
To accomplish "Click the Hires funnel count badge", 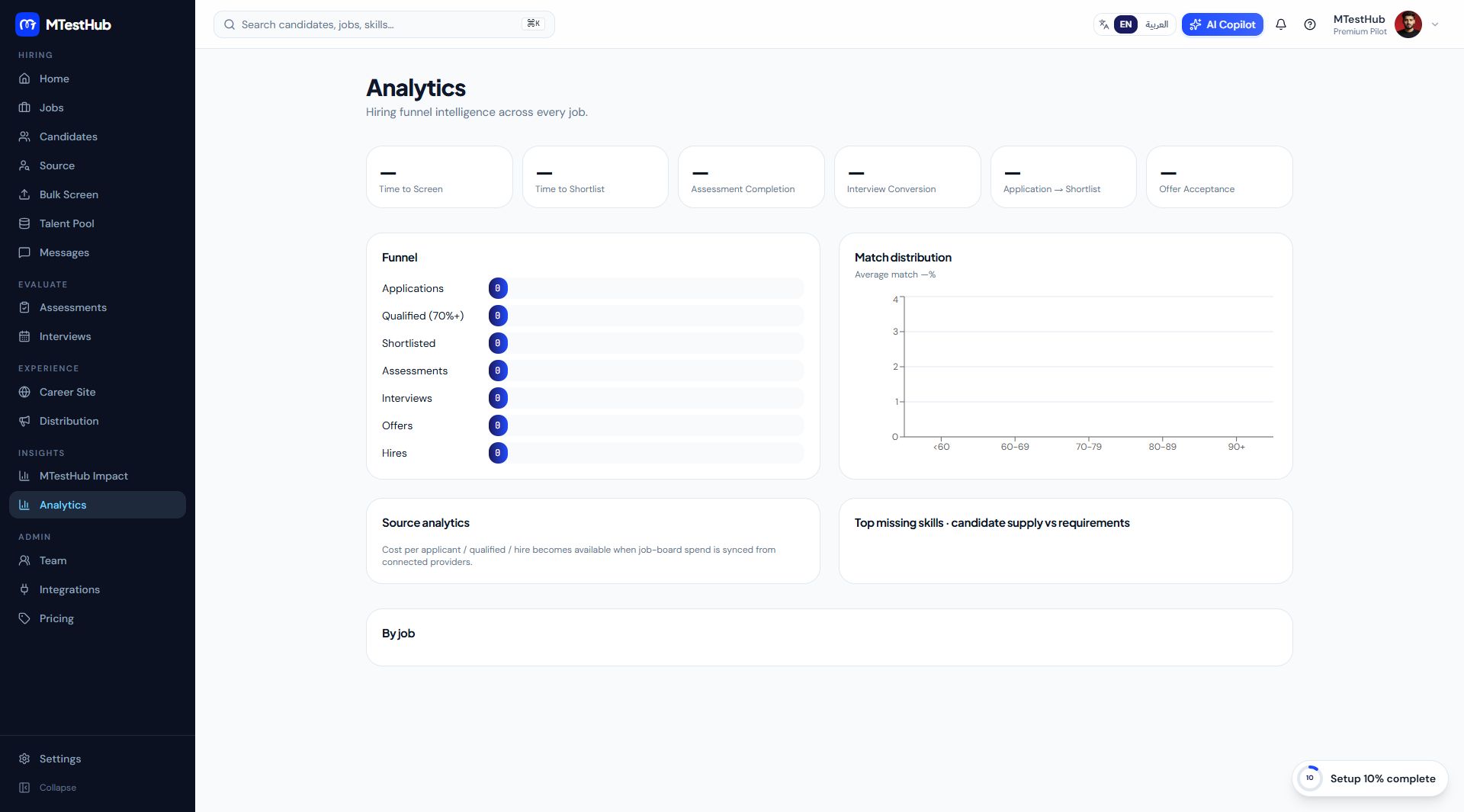I will 498,453.
